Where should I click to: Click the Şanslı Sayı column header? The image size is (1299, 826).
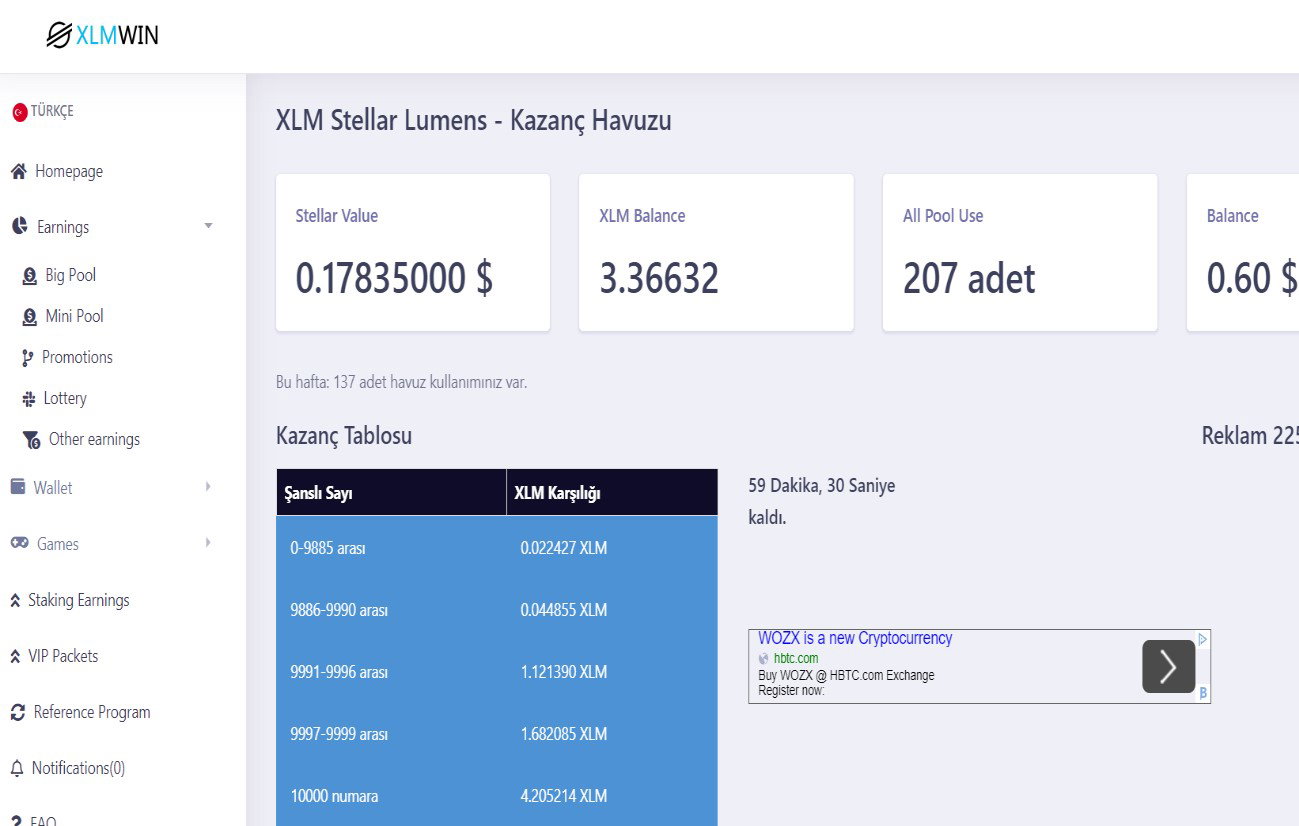pos(391,492)
